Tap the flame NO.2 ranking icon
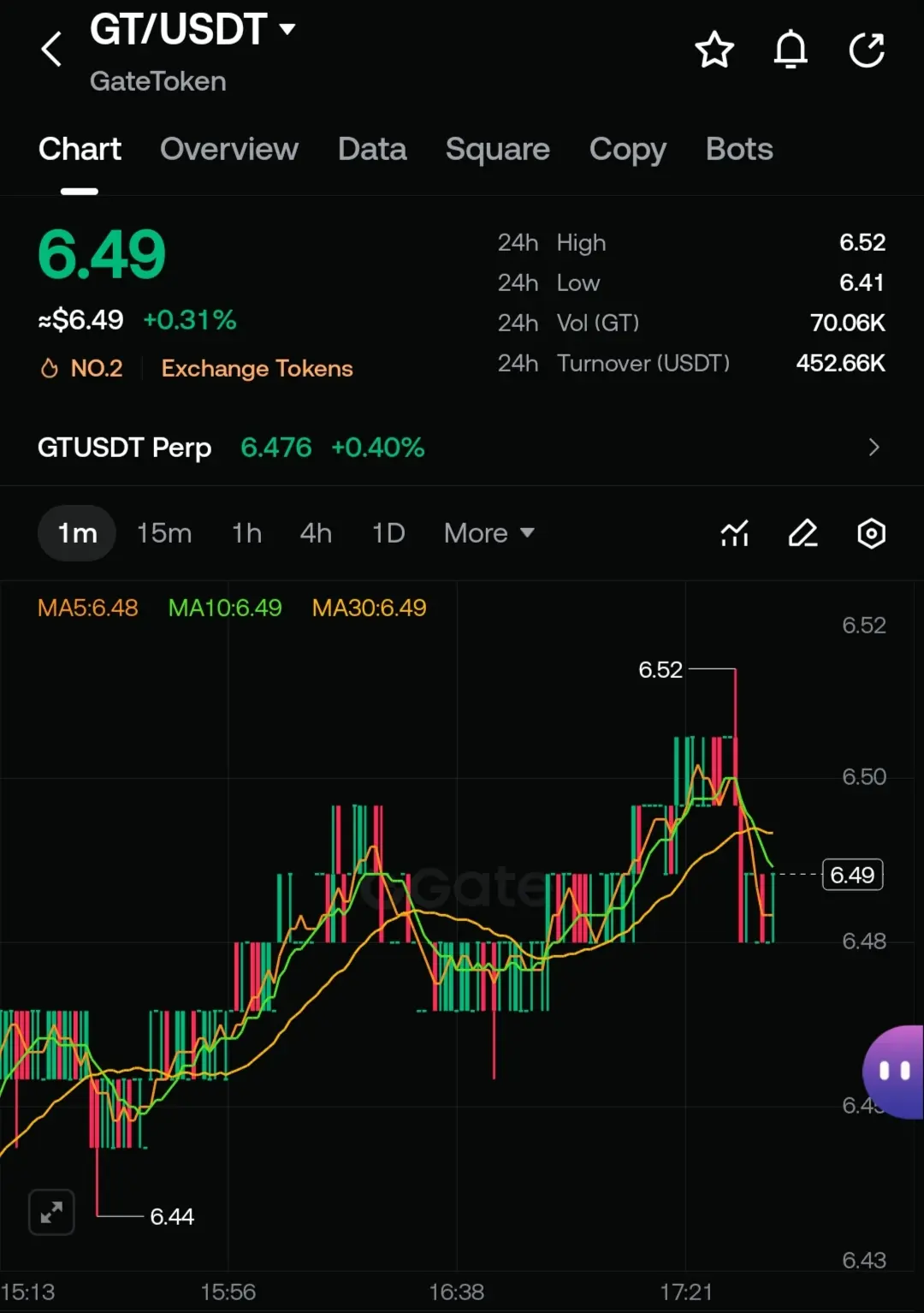Viewport: 924px width, 1313px height. coord(50,368)
